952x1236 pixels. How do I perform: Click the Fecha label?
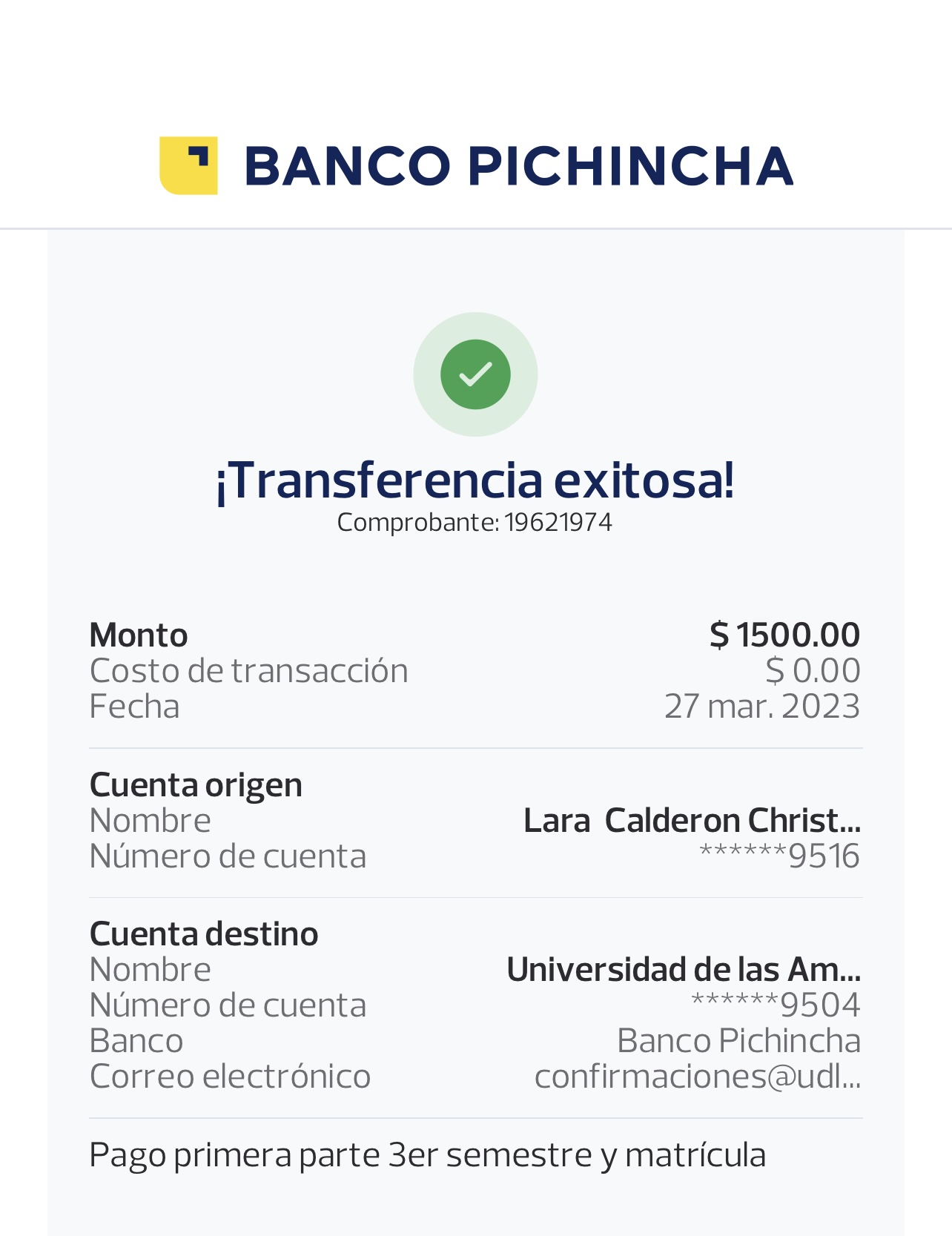coord(134,707)
